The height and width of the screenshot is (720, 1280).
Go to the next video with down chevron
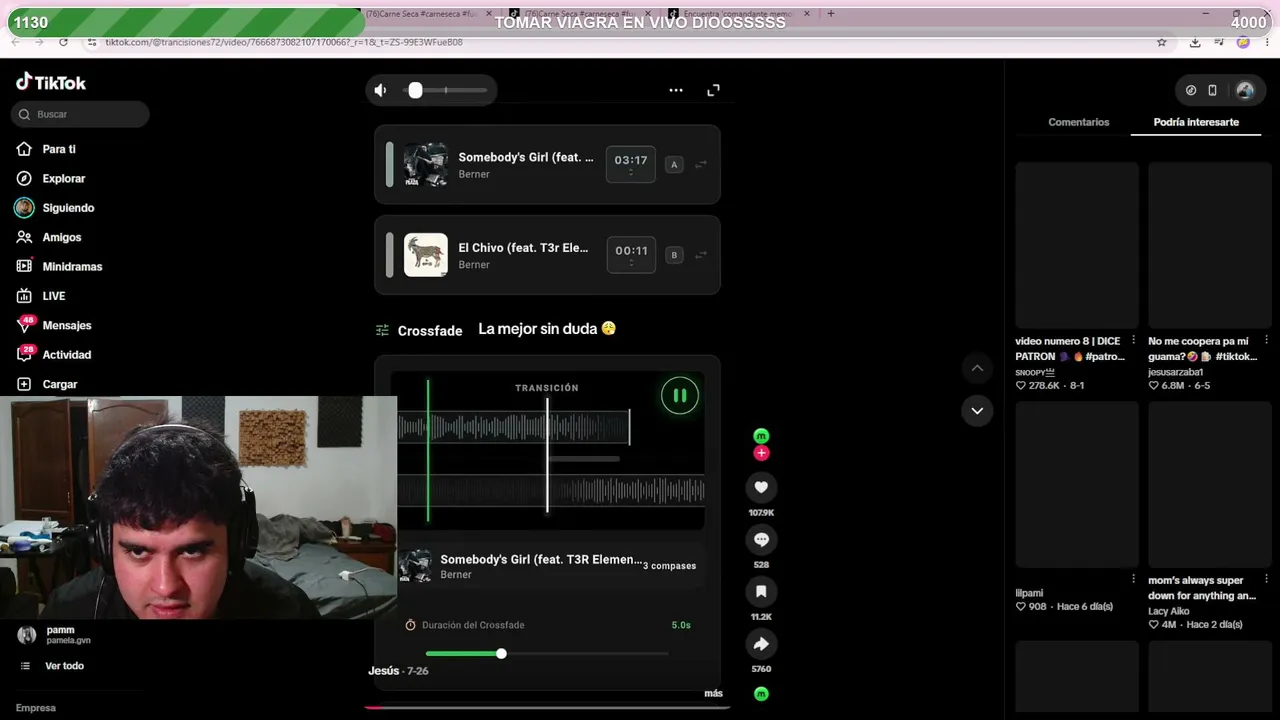(977, 410)
